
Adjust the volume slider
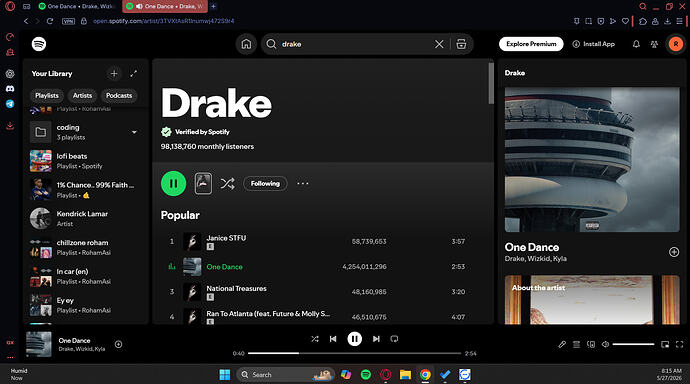[633, 344]
